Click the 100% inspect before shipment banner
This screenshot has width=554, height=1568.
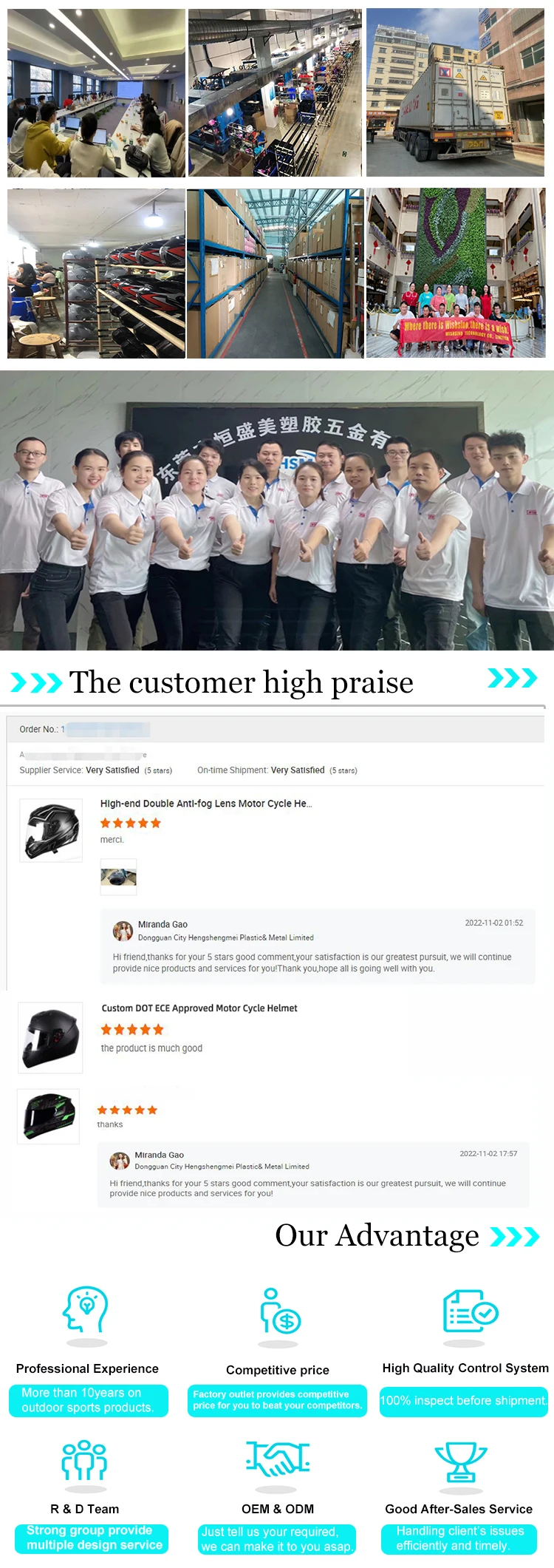464,1401
